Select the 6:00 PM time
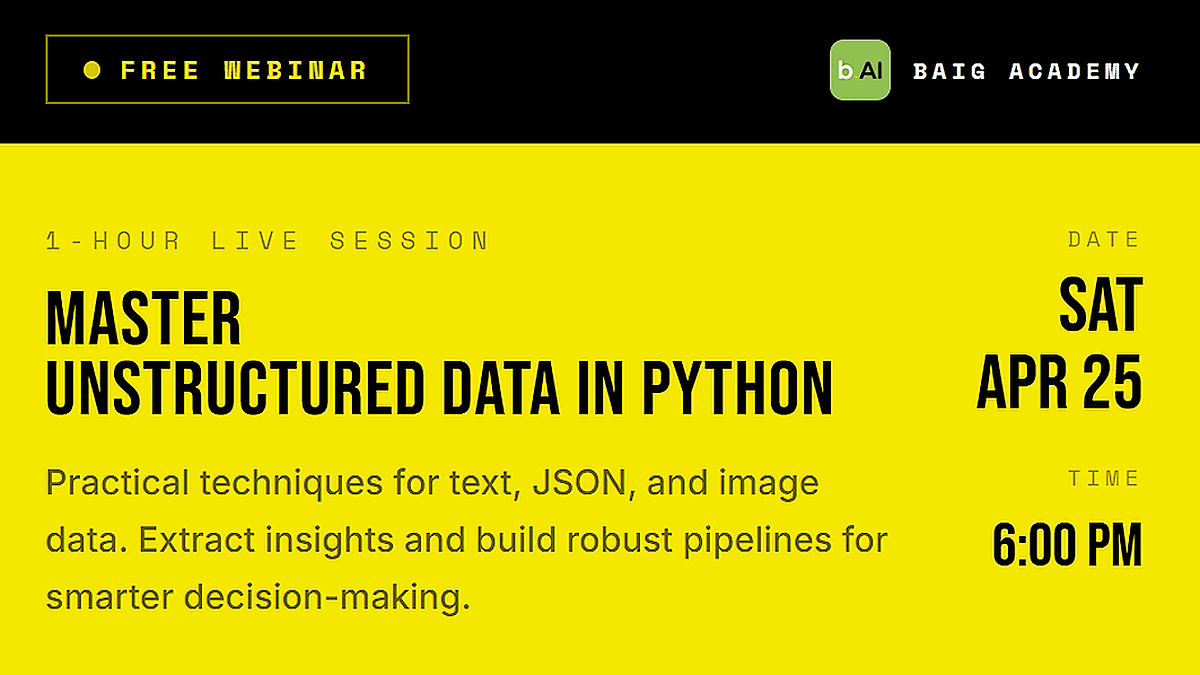The image size is (1200, 675). pos(1067,546)
